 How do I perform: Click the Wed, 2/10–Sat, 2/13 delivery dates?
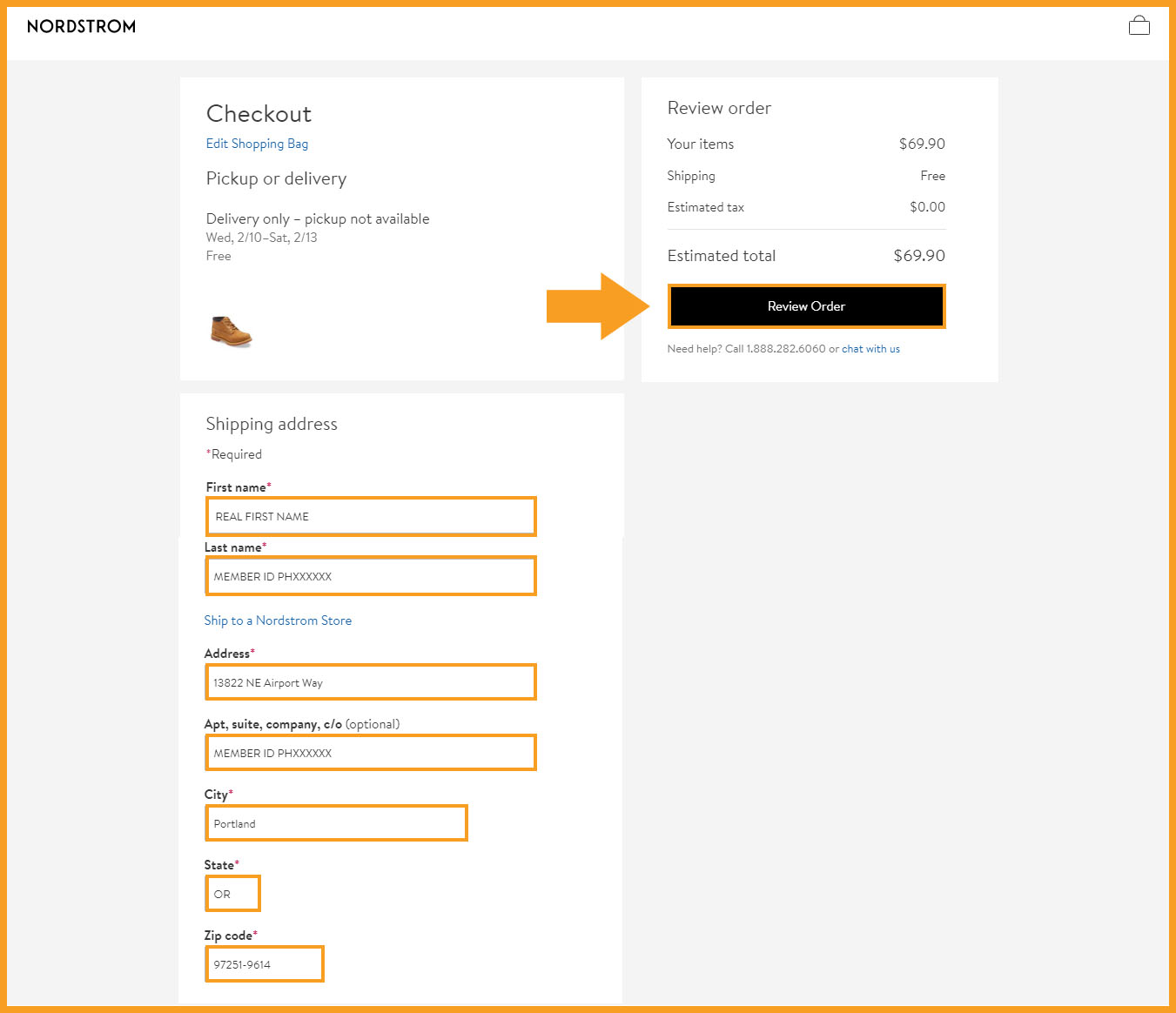point(261,238)
